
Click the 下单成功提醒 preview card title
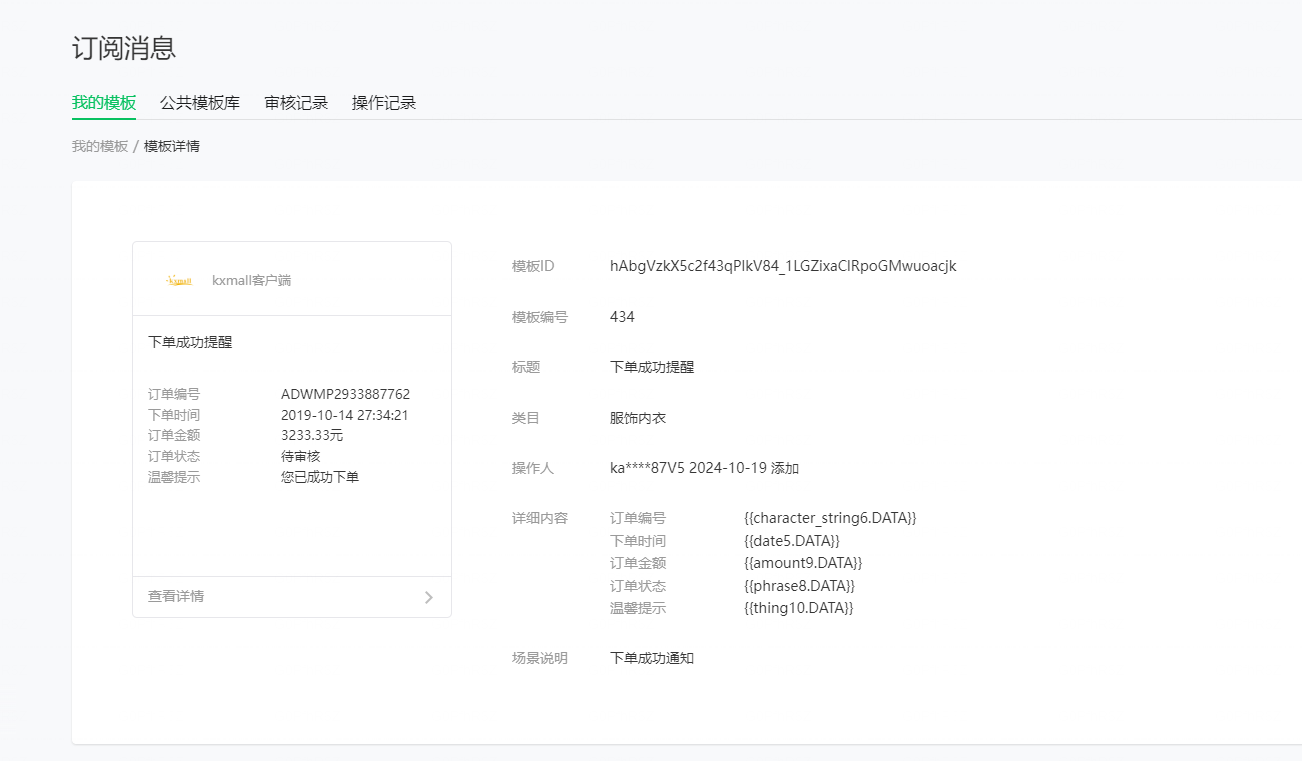tap(190, 342)
